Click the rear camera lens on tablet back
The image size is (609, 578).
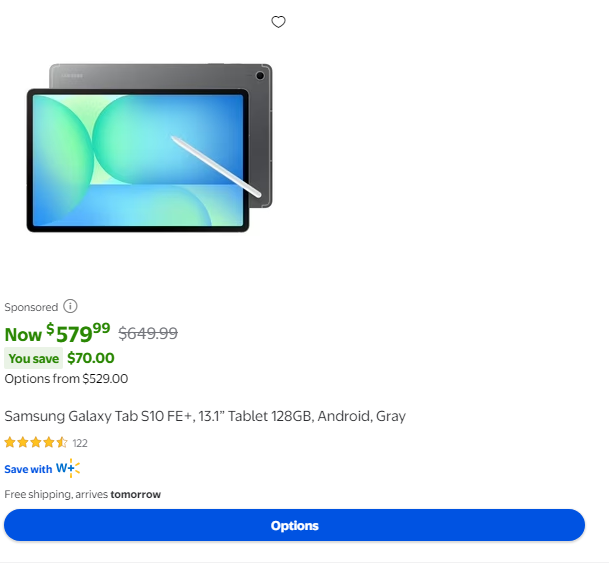[260, 76]
